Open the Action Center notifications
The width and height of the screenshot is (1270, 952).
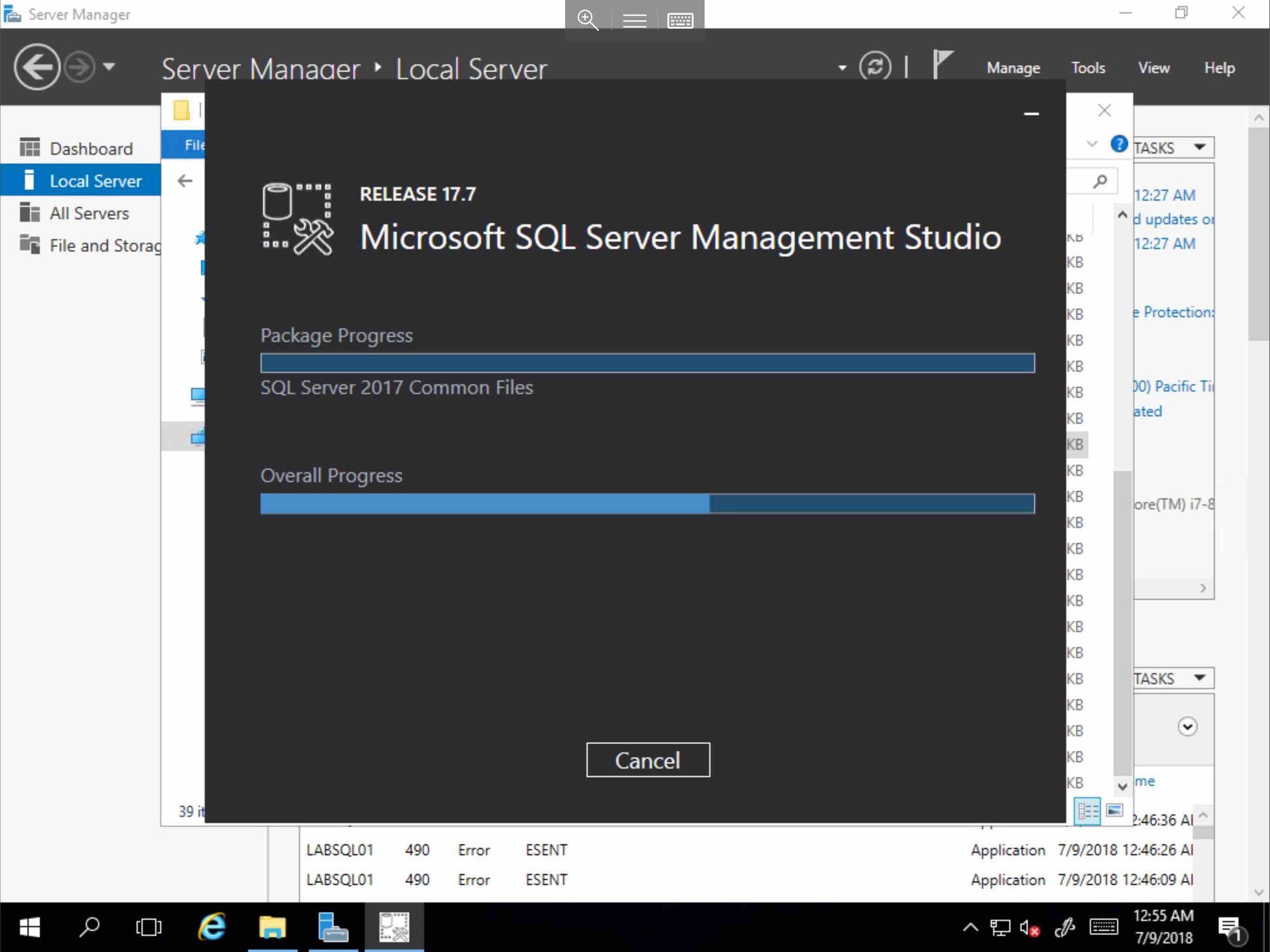1232,929
